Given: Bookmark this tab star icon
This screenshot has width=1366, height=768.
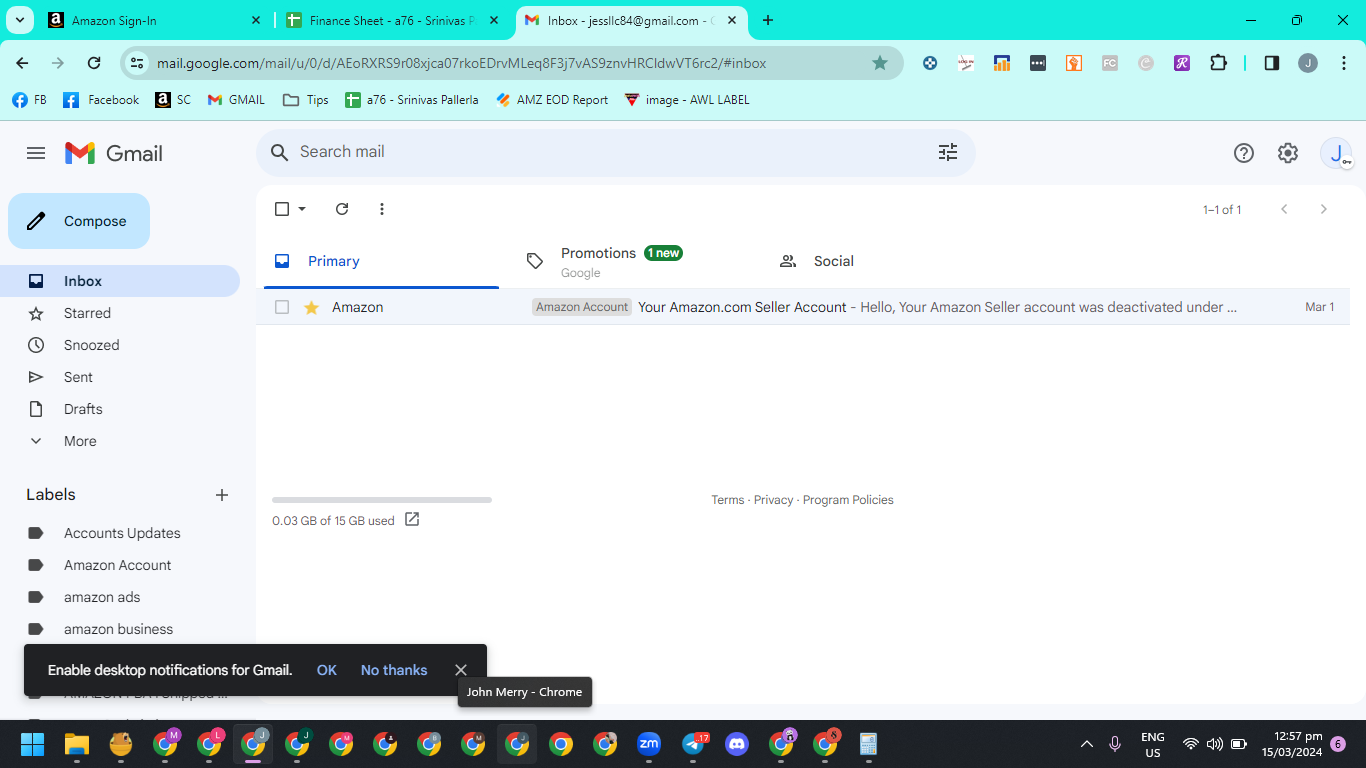Looking at the screenshot, I should point(880,63).
